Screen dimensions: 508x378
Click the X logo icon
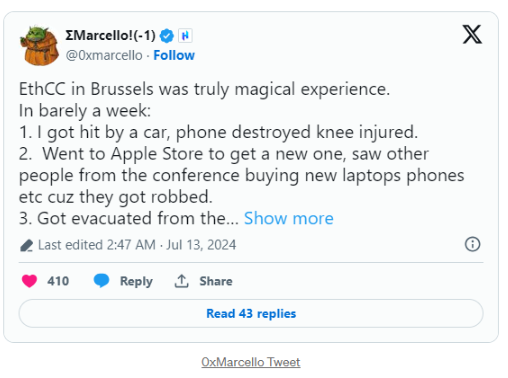472,34
